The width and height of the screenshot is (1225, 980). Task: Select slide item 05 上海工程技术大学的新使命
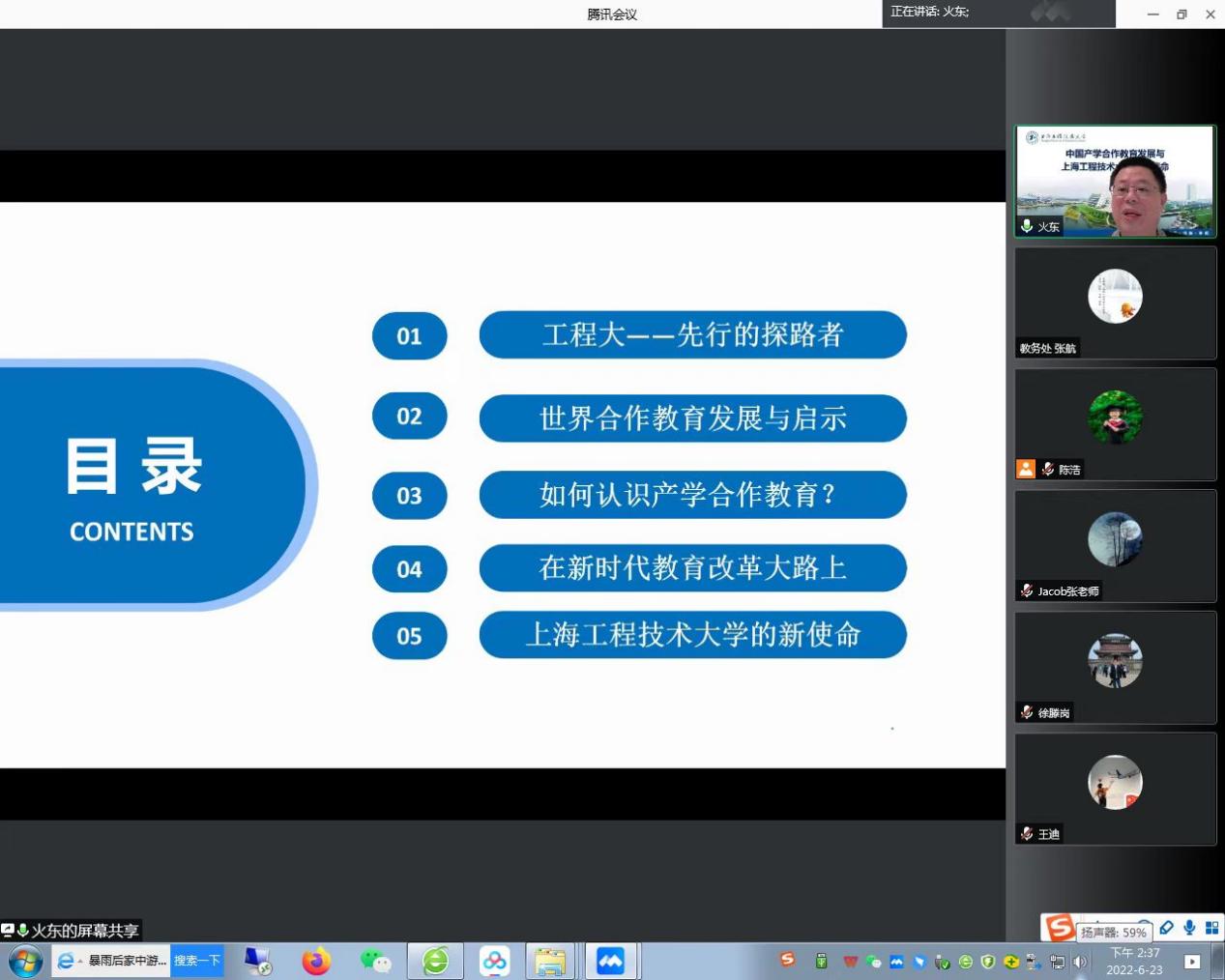coord(692,635)
